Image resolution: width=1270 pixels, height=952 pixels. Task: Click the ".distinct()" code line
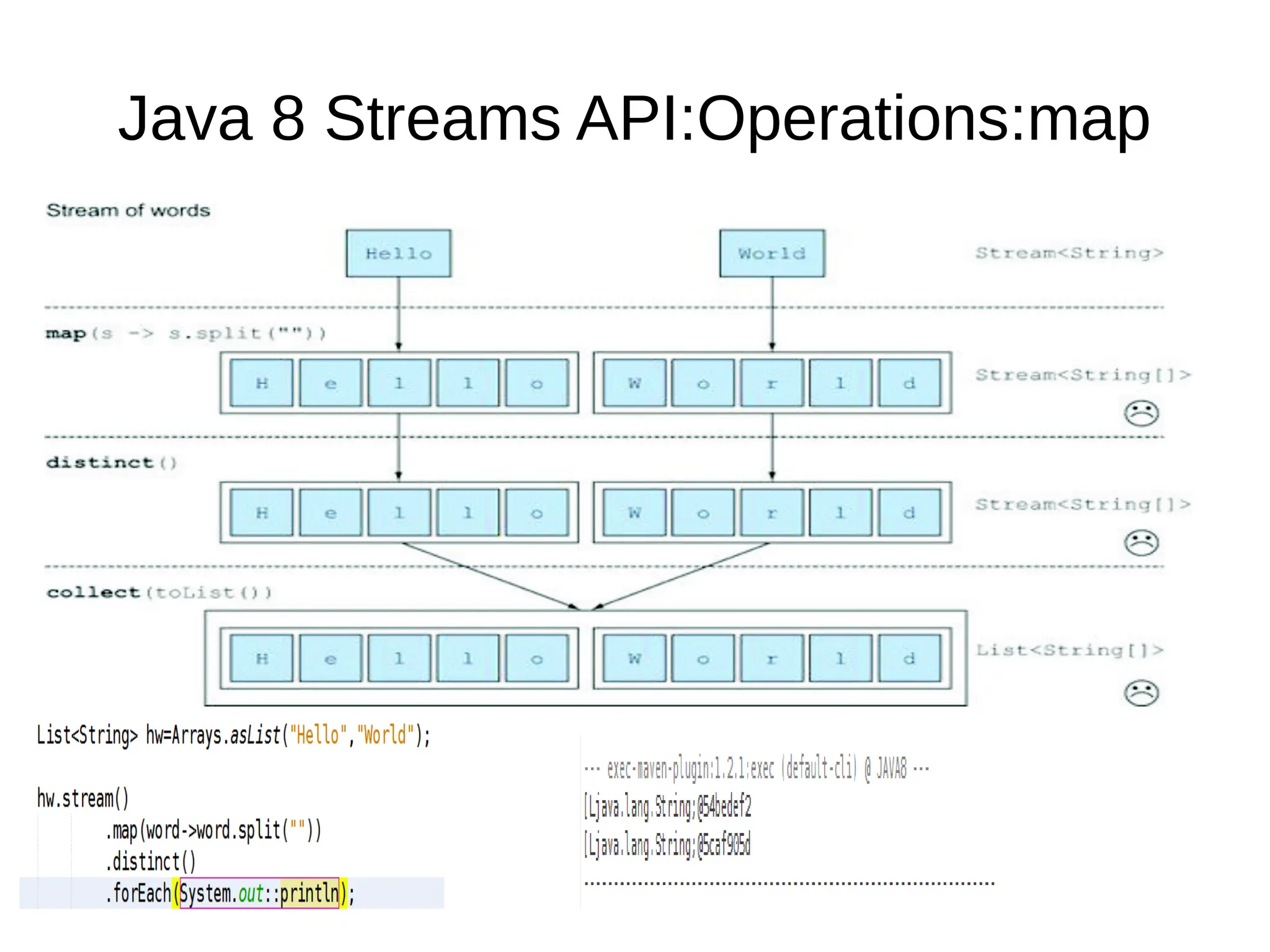[151, 861]
